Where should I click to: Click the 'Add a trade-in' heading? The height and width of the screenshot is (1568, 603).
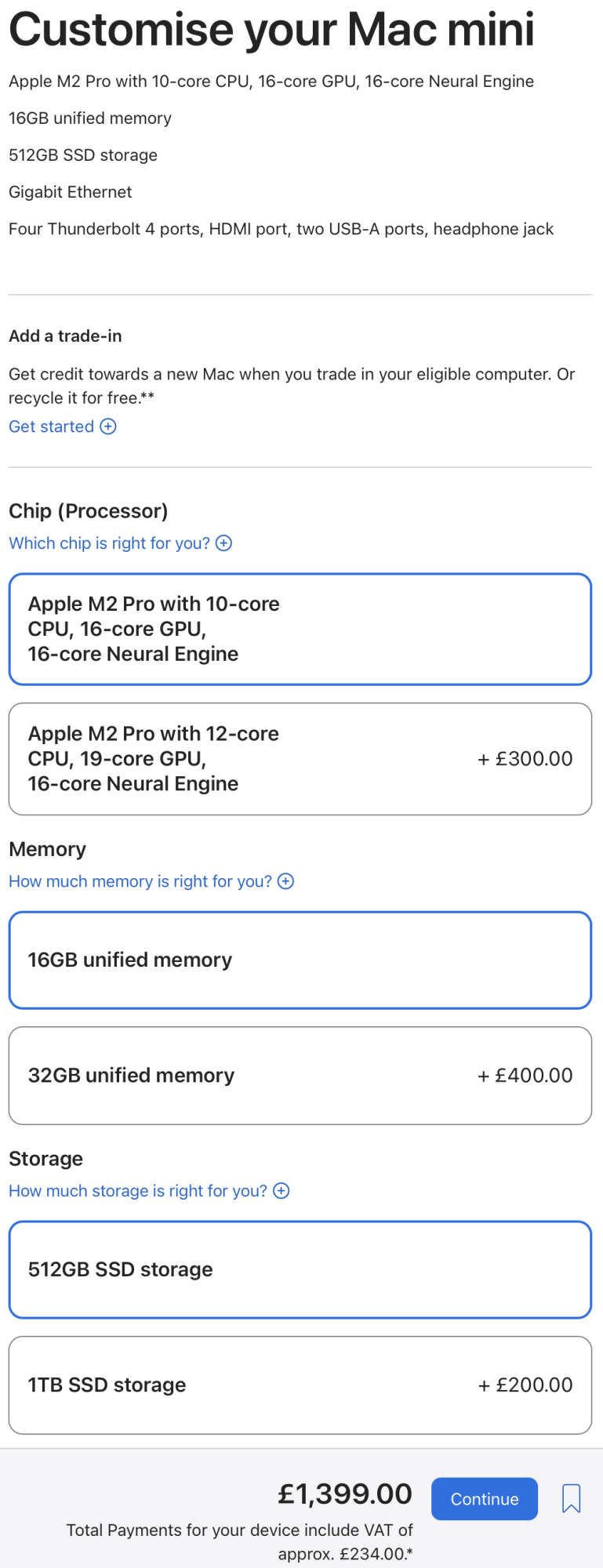[65, 336]
